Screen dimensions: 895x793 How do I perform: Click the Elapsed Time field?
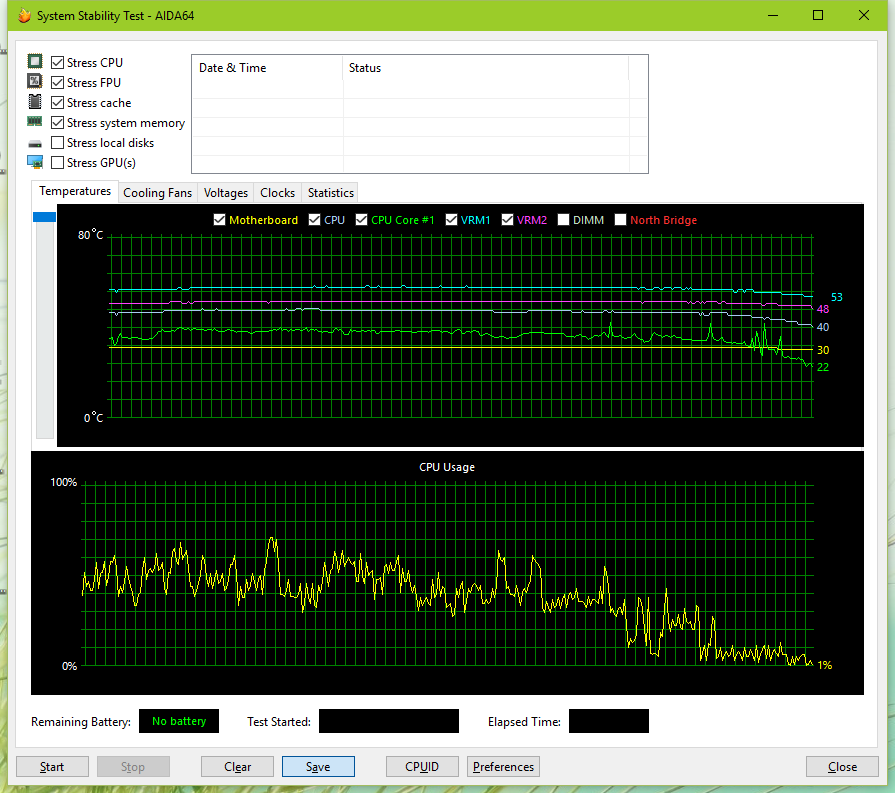click(x=608, y=721)
